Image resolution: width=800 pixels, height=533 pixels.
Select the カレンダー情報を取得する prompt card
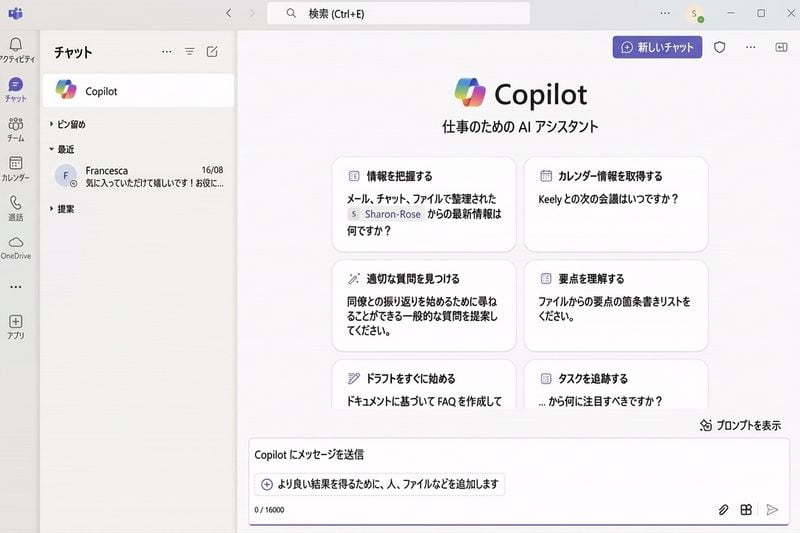[x=616, y=204]
